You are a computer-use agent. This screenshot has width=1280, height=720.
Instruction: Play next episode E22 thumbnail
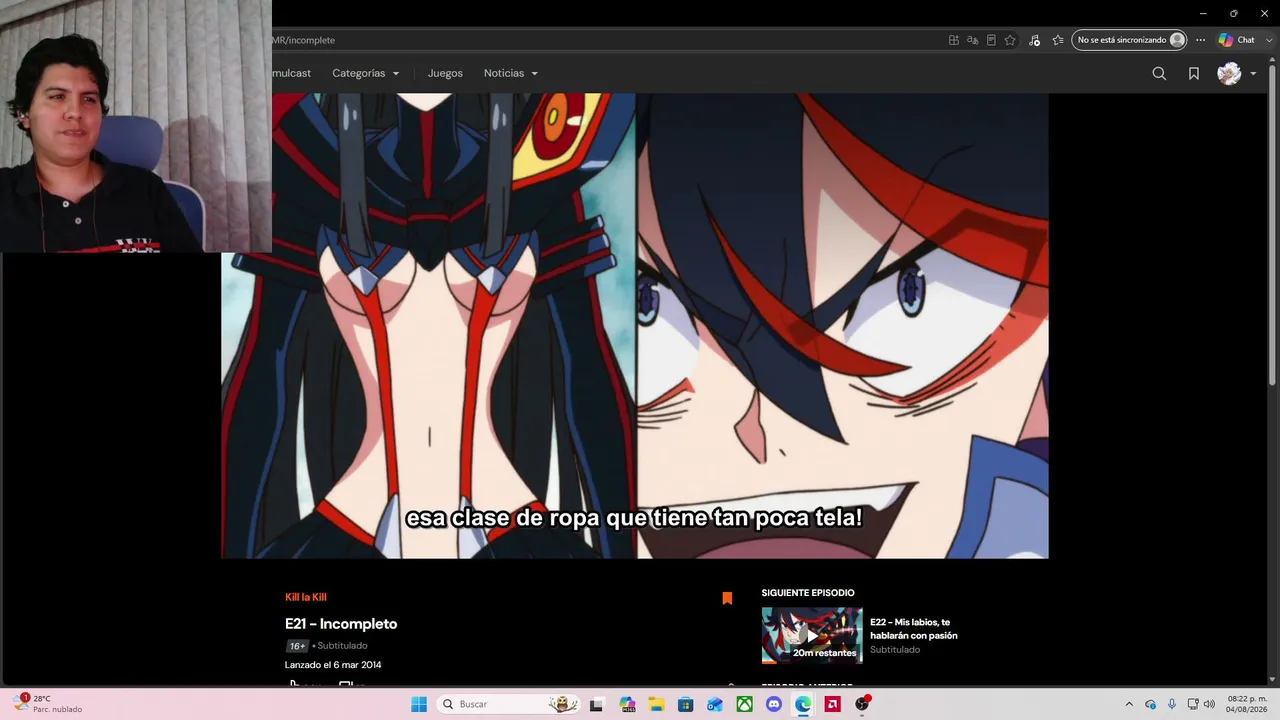812,635
